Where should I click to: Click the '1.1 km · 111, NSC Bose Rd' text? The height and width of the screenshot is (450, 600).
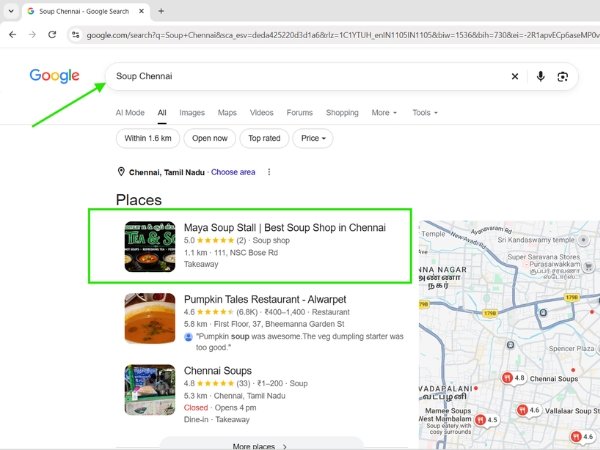[x=231, y=253]
